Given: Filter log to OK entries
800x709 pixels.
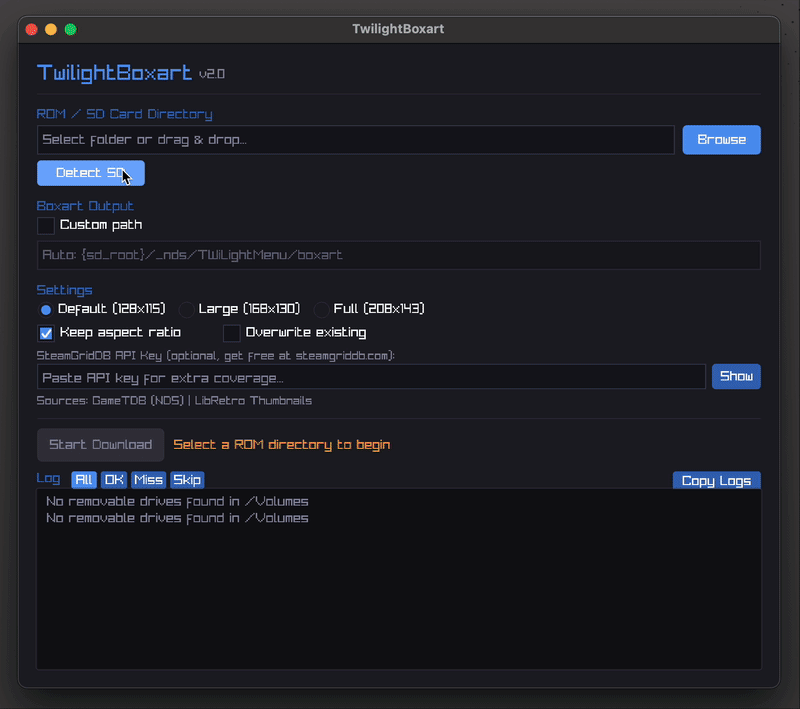Looking at the screenshot, I should point(114,480).
